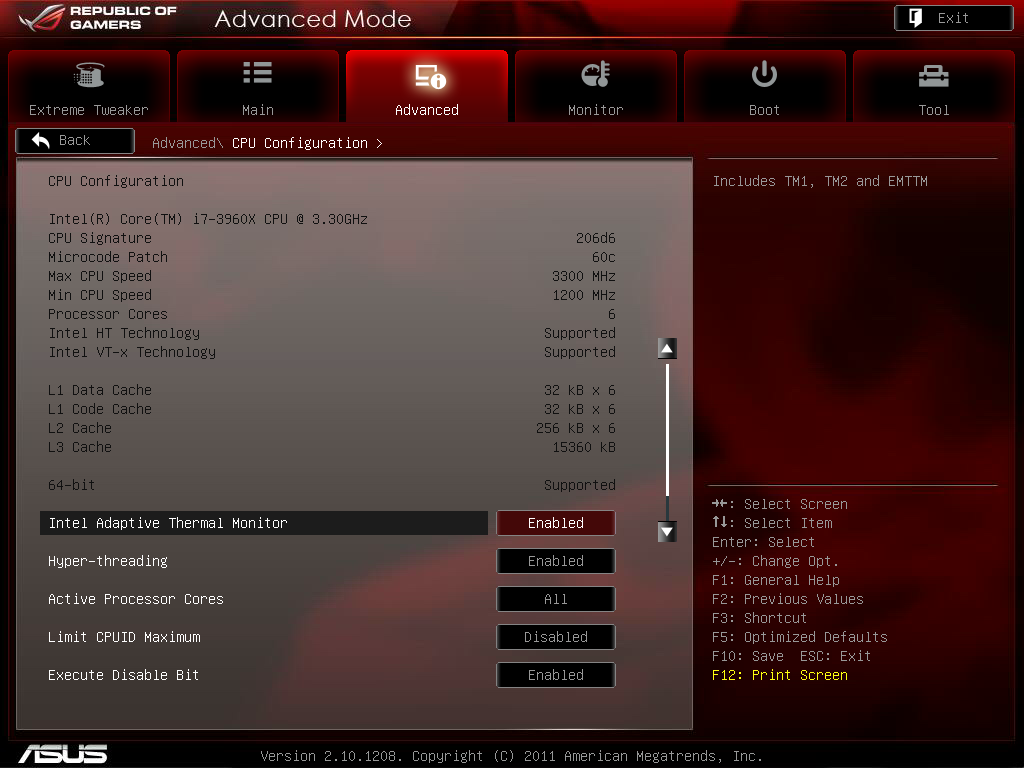Click the F3: Shortcut hint

760,618
